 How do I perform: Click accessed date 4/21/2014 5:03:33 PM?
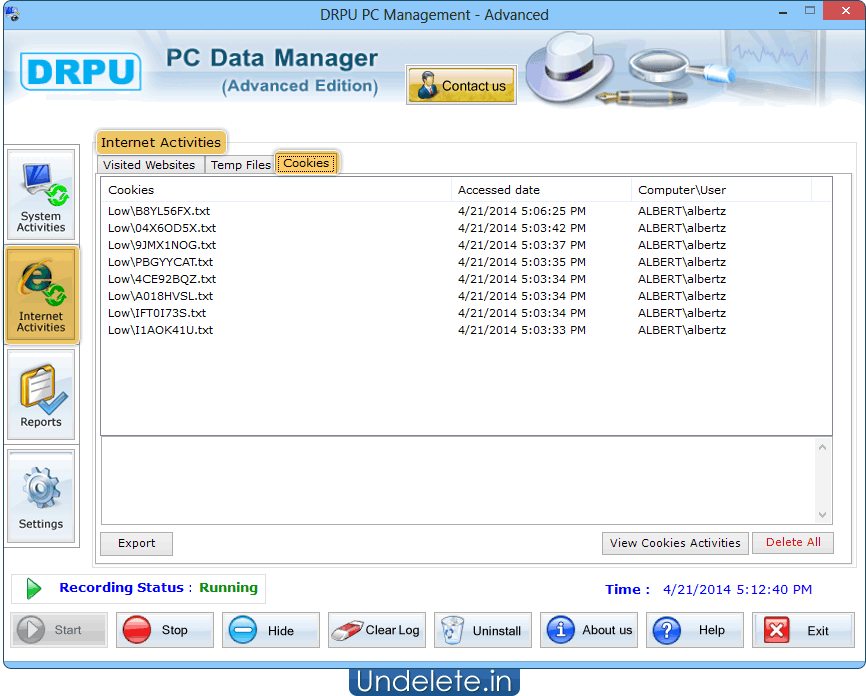[x=522, y=330]
